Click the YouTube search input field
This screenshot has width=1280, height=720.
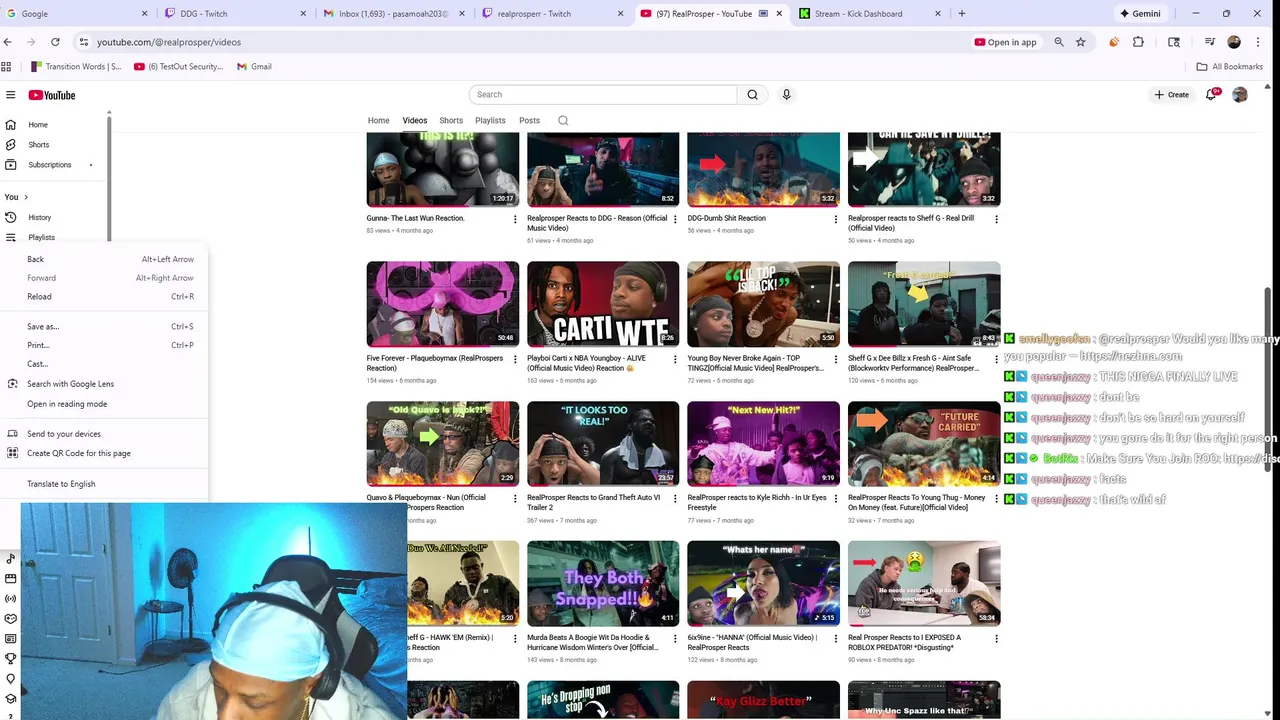603,95
